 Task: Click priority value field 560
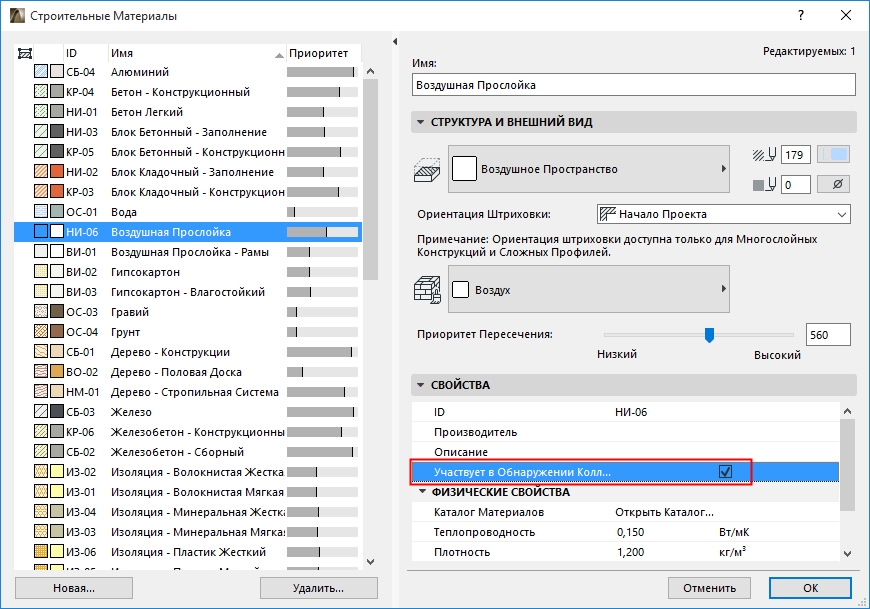828,334
